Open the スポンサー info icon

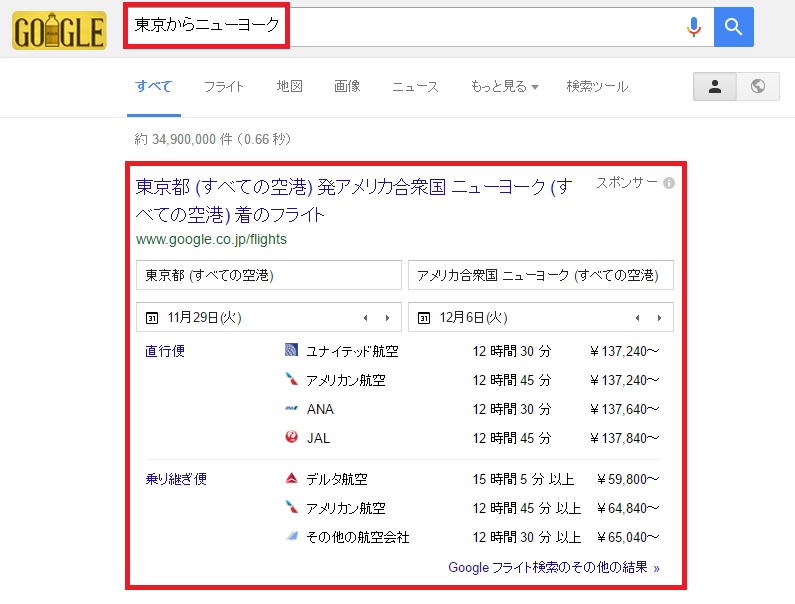(669, 183)
